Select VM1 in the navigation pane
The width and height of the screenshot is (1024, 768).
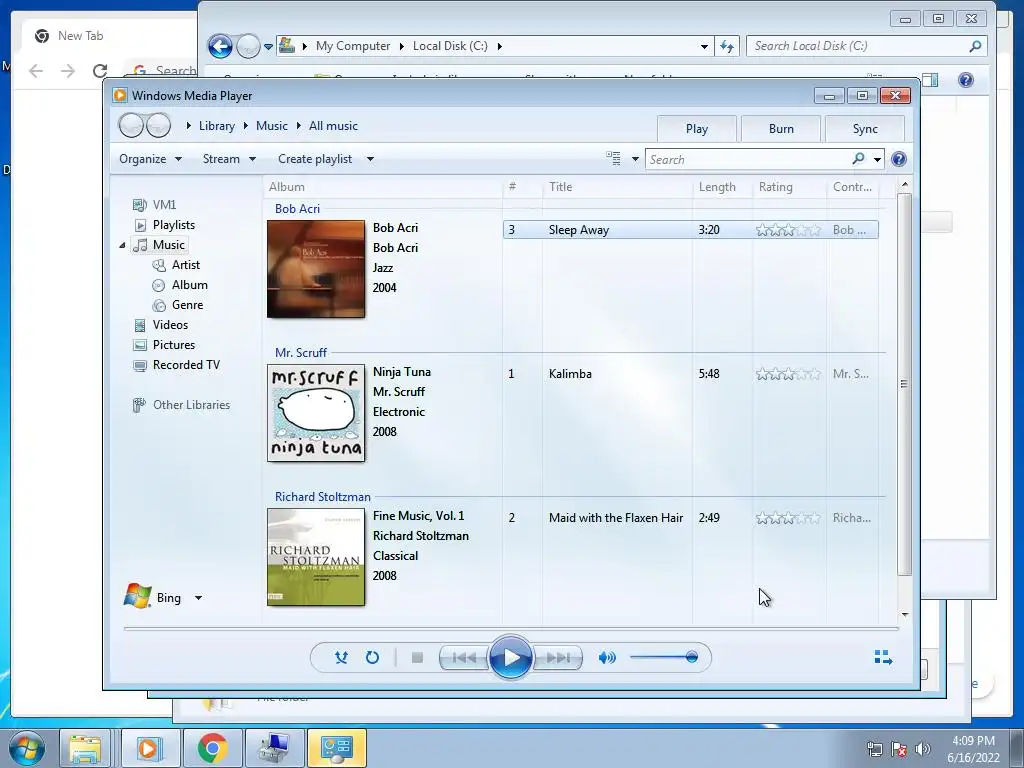coord(164,205)
